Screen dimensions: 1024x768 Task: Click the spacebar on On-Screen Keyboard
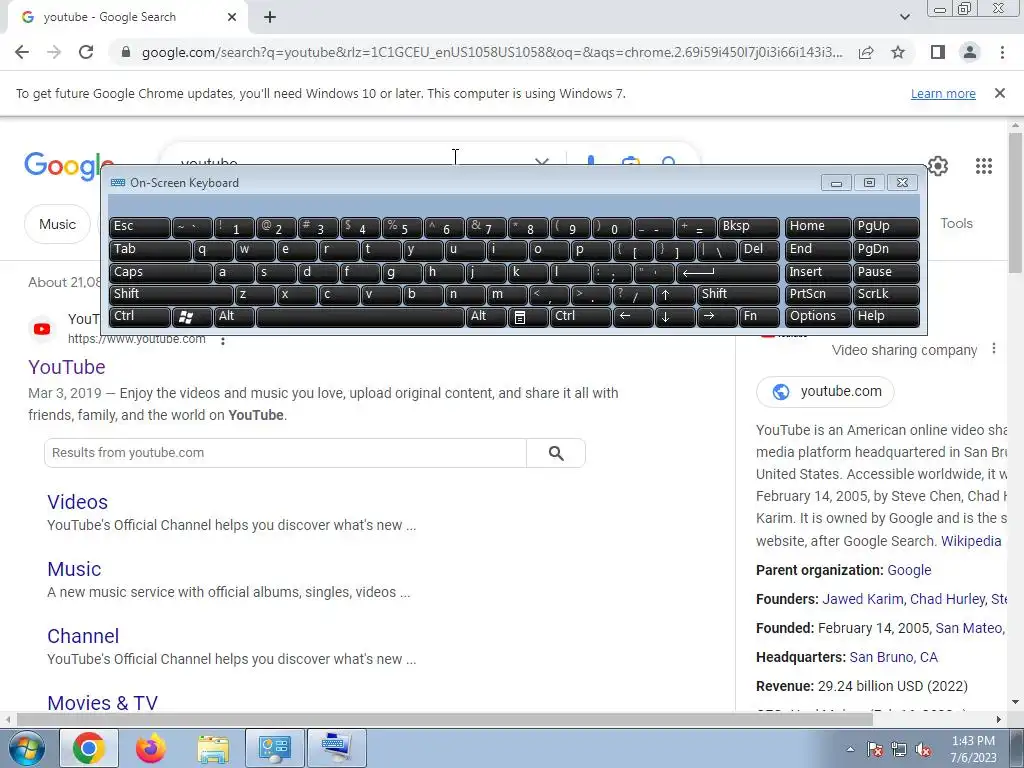(360, 316)
